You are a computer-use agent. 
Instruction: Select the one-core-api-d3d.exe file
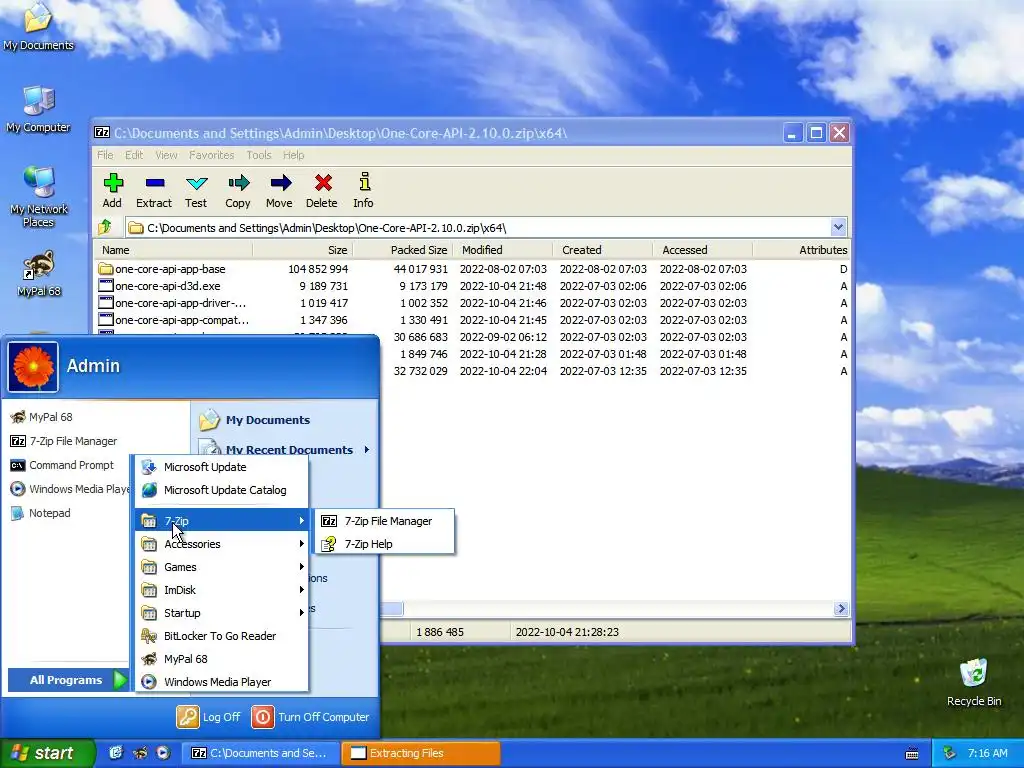[159, 286]
